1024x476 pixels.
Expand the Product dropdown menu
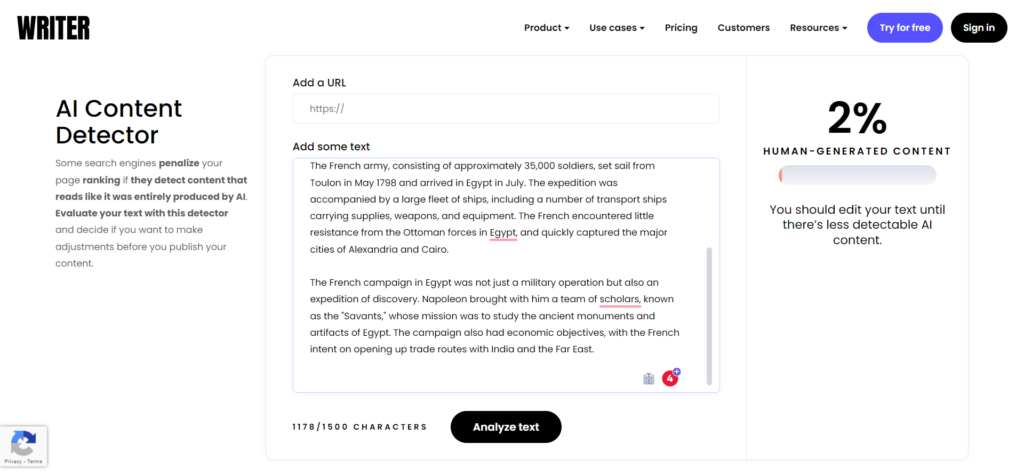point(546,28)
